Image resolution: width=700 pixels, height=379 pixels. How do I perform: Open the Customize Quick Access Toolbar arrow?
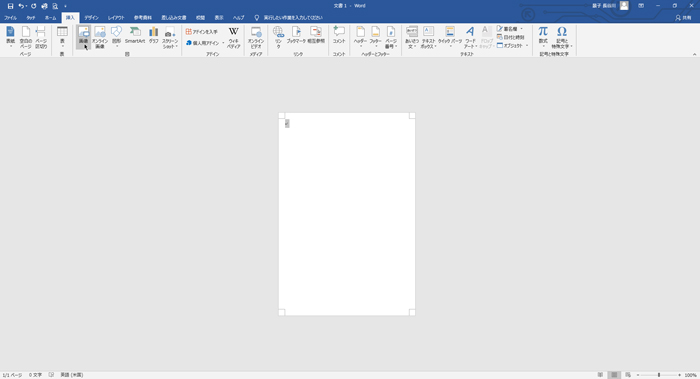(65, 6)
